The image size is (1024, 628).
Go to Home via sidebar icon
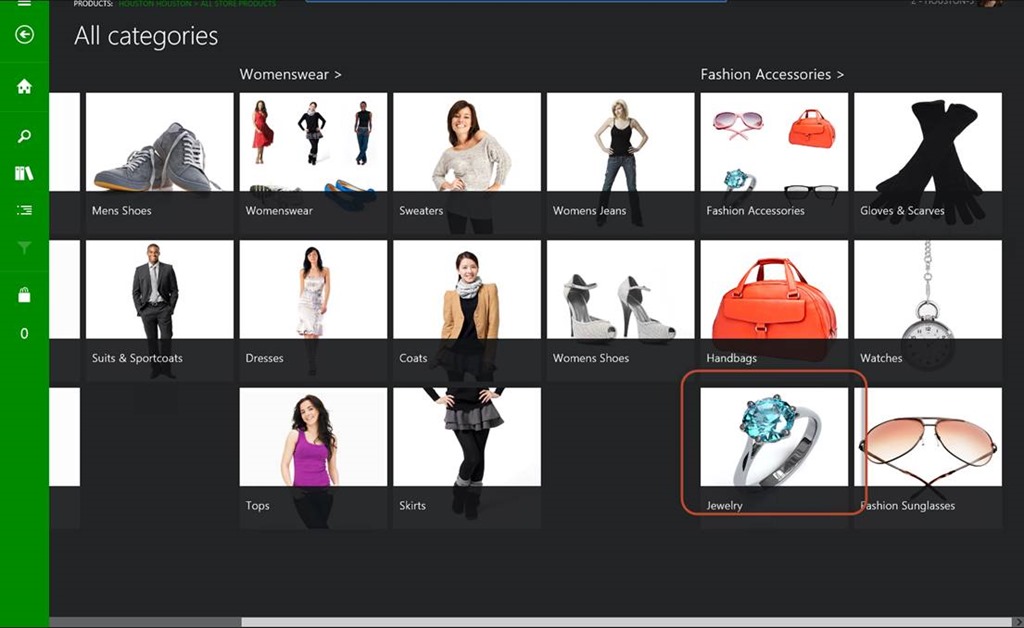(x=24, y=87)
